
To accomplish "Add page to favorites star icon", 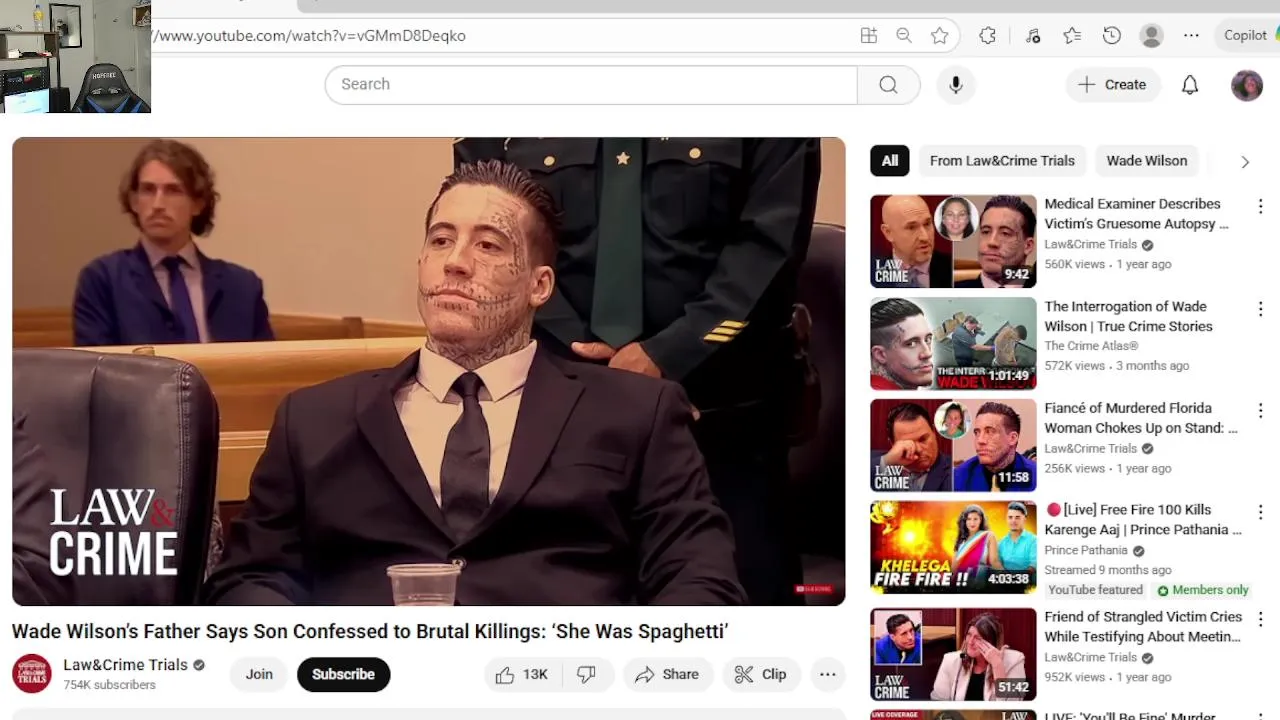I will click(939, 35).
